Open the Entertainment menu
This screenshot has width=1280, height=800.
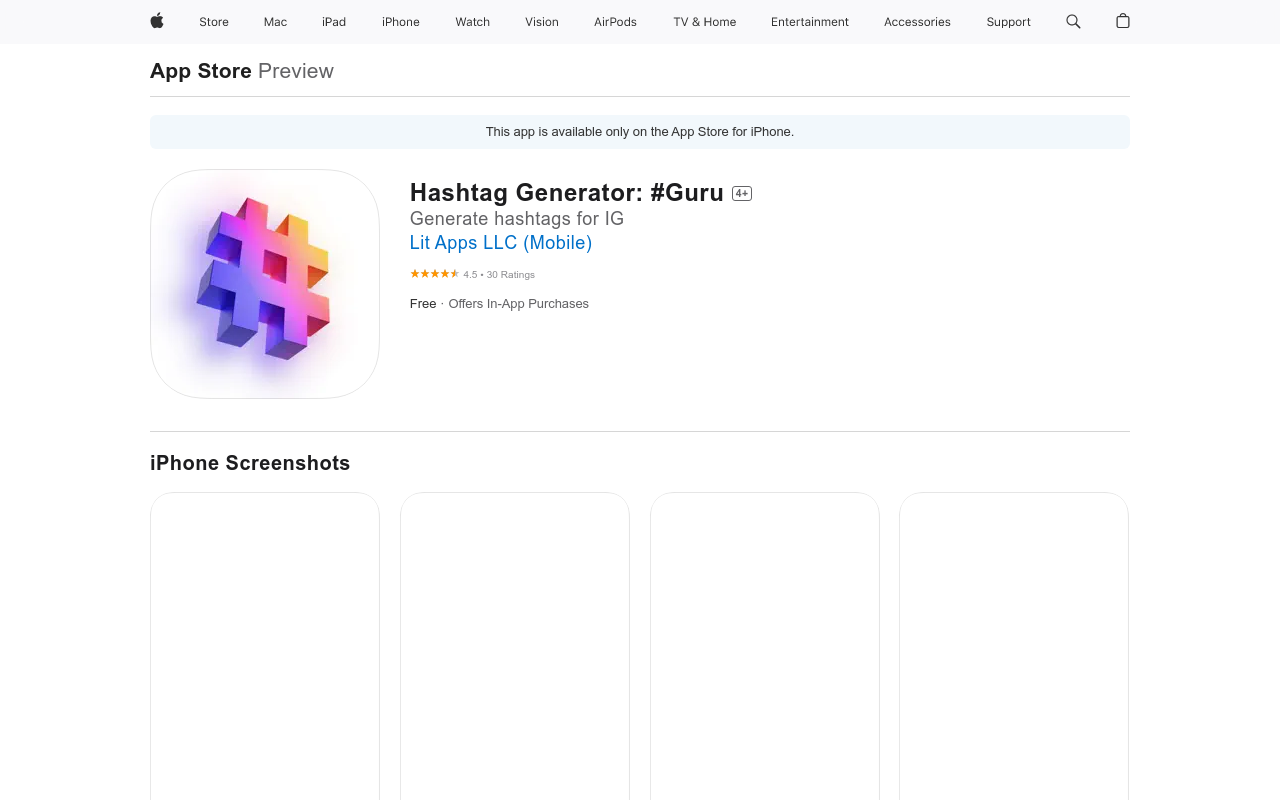point(810,22)
